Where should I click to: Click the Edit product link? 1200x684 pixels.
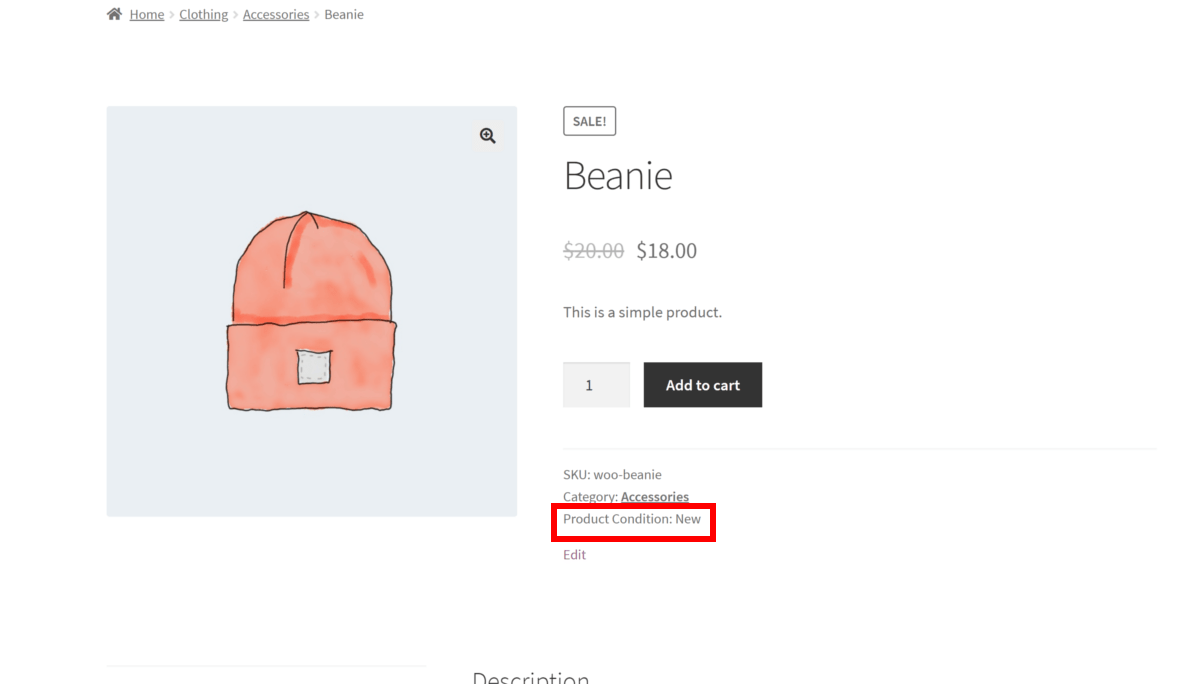click(574, 554)
